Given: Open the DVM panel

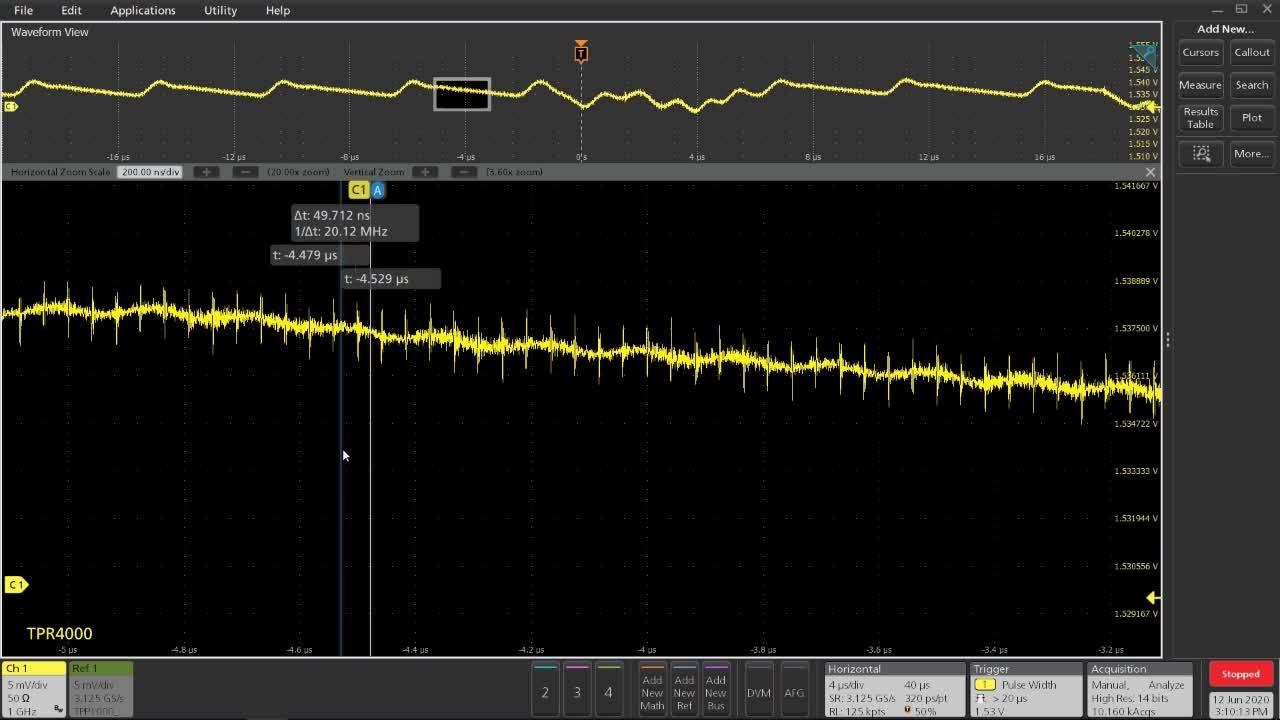Looking at the screenshot, I should (758, 690).
